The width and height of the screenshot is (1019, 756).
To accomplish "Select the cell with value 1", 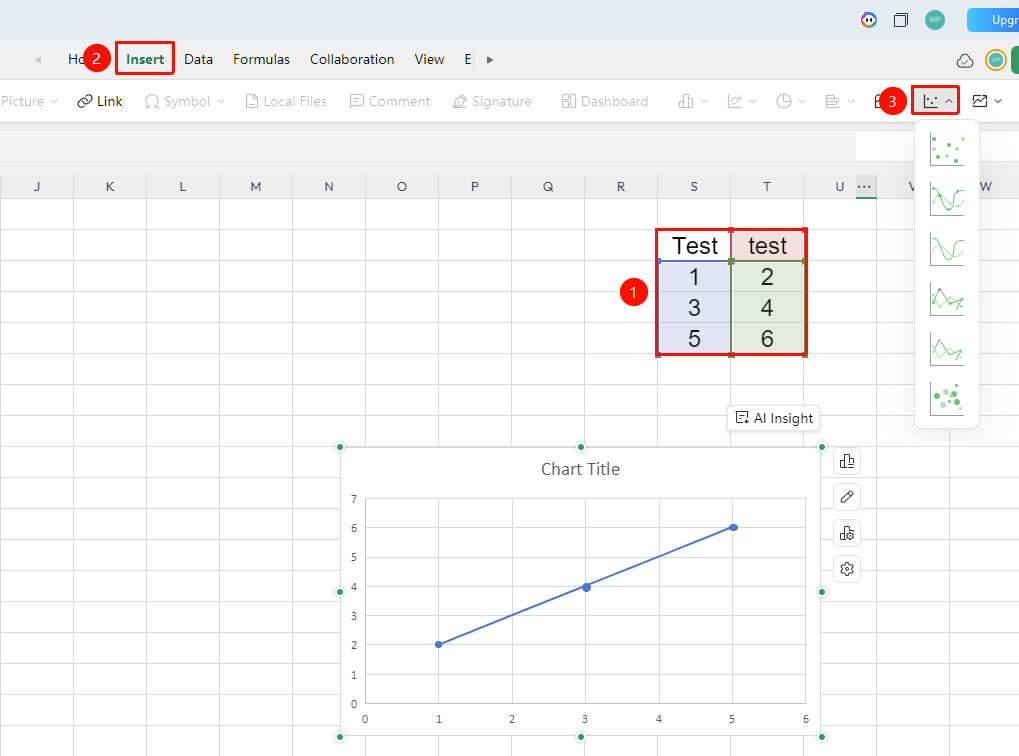I will tap(694, 277).
